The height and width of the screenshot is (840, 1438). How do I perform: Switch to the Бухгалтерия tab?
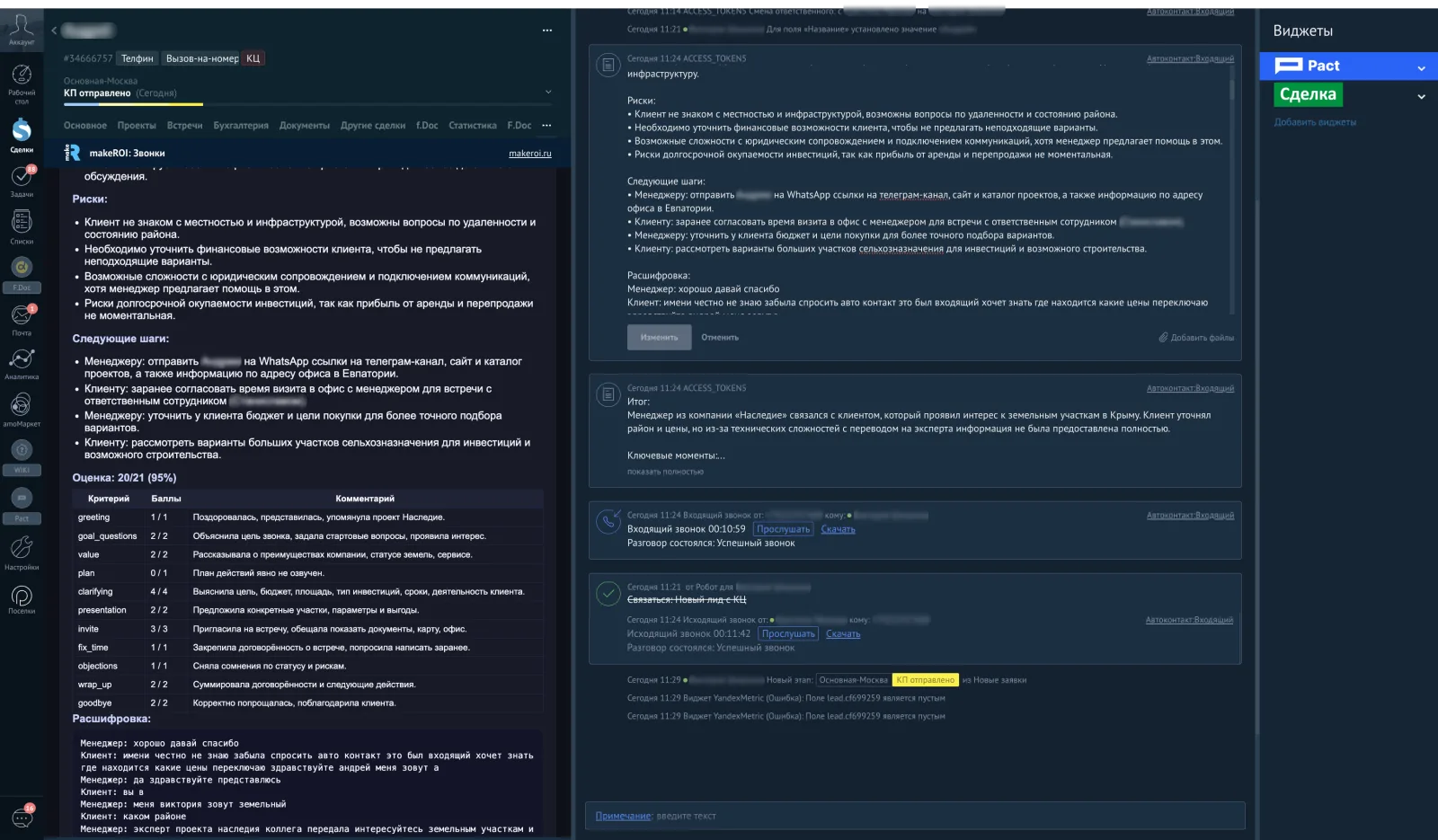click(x=241, y=126)
